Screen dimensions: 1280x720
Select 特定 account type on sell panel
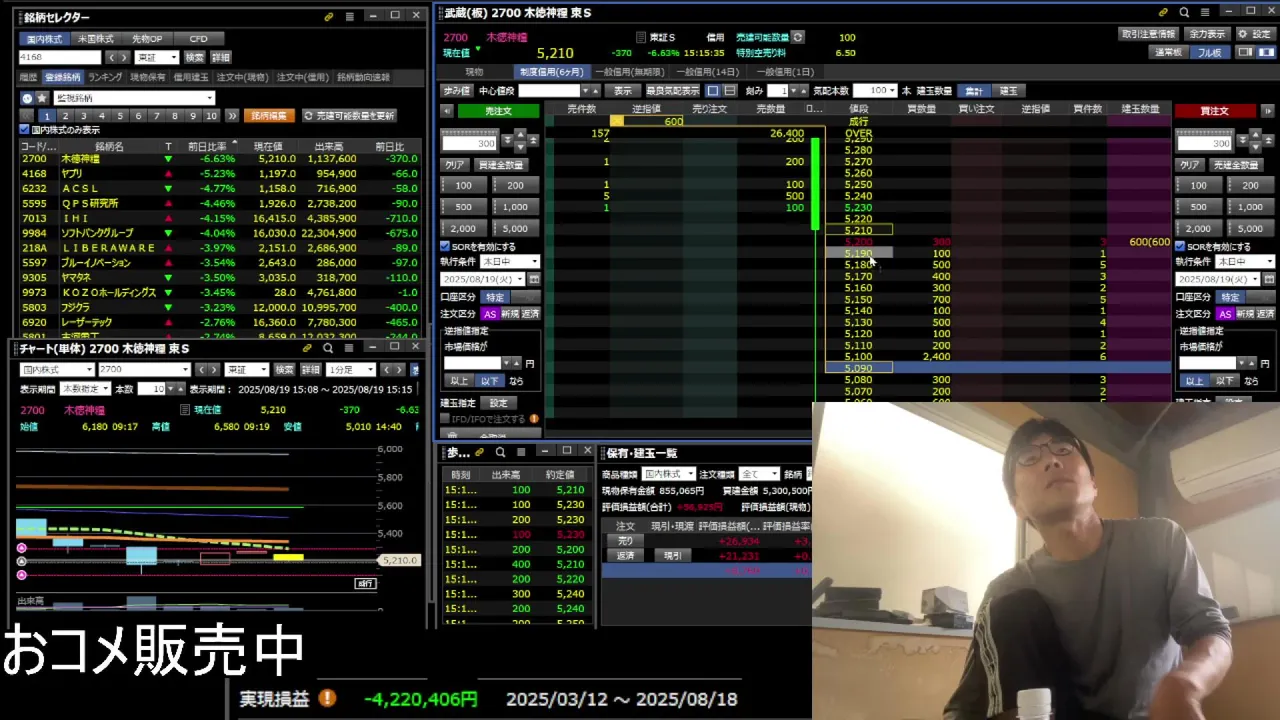coord(495,297)
